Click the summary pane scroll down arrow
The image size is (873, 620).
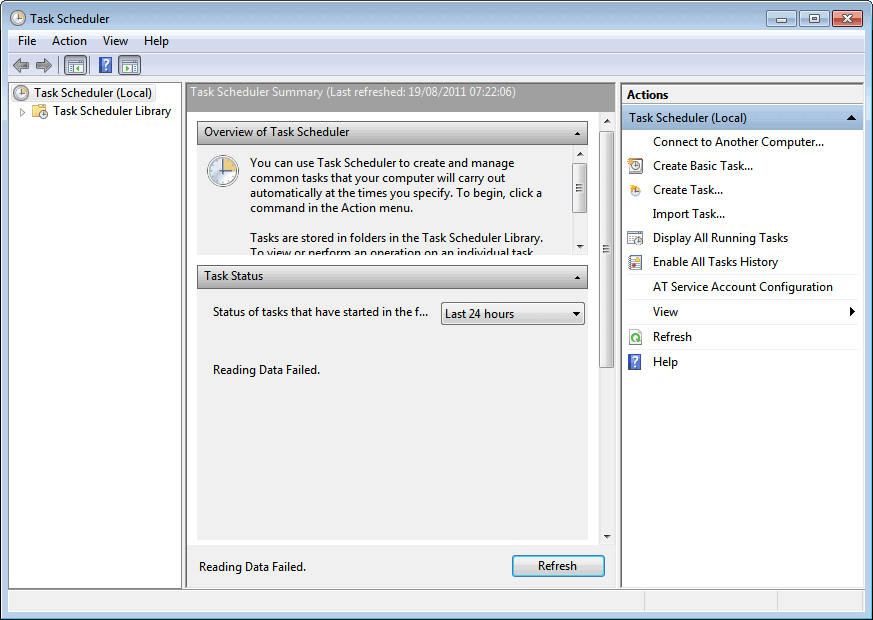click(x=607, y=537)
